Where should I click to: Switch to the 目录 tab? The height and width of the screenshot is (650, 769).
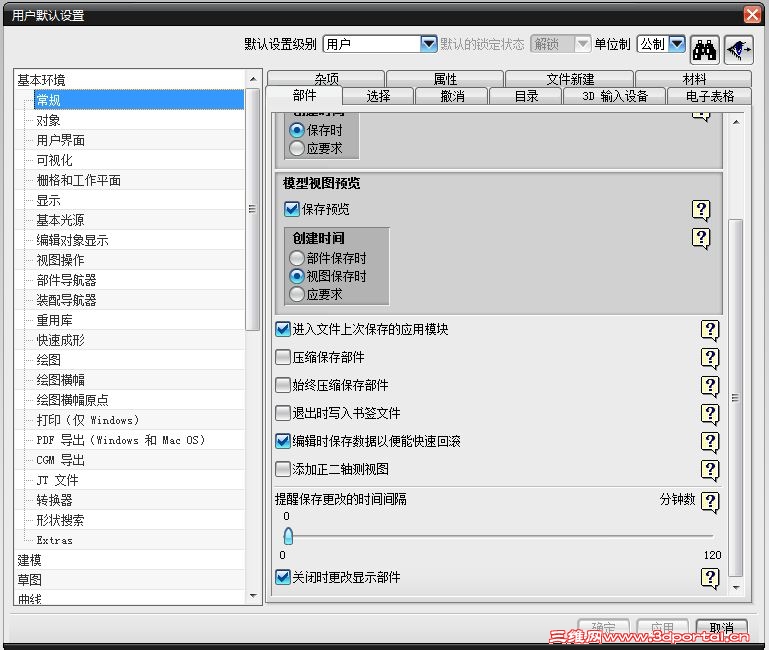[x=526, y=96]
